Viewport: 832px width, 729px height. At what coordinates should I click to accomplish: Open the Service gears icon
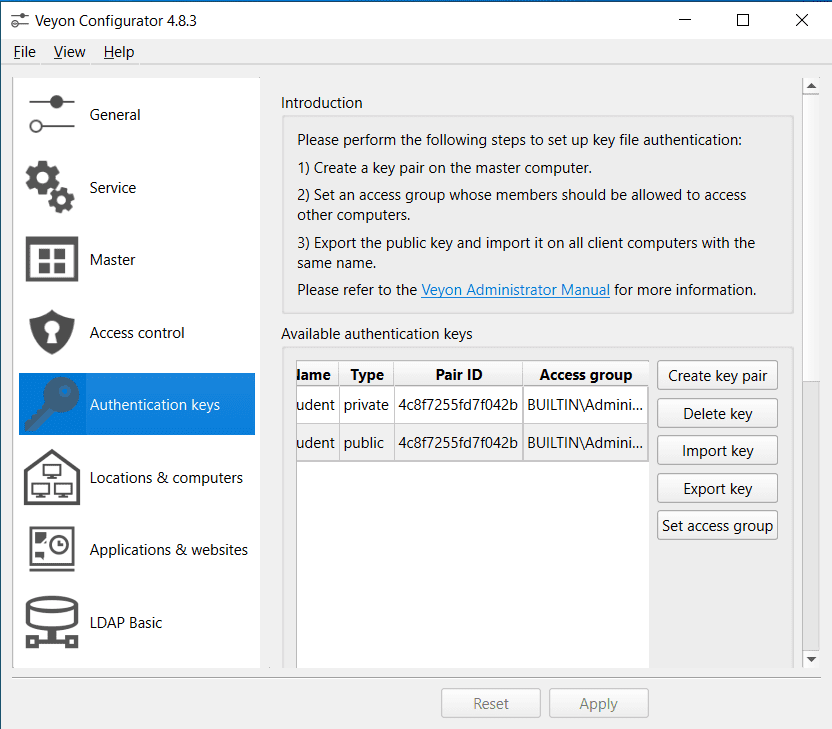pos(50,187)
